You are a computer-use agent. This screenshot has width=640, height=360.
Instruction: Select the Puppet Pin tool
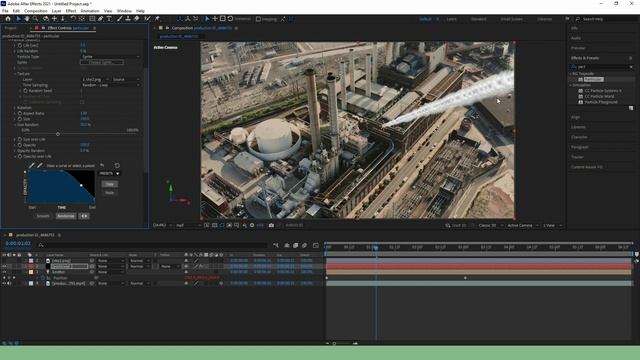pos(157,19)
